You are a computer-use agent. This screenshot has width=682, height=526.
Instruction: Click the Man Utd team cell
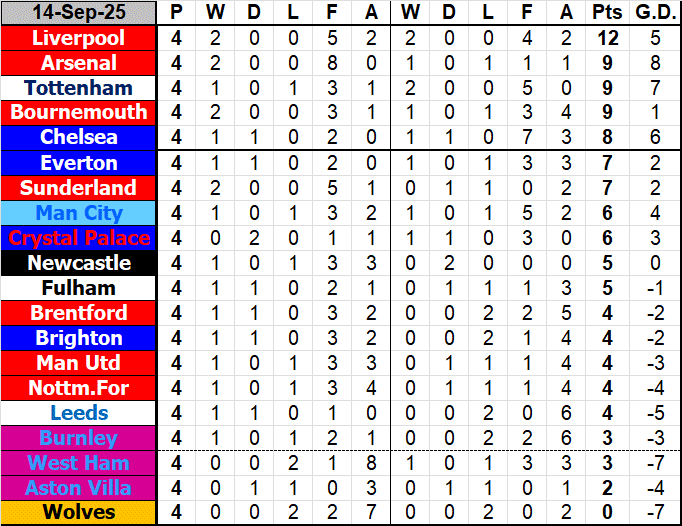[x=79, y=363]
